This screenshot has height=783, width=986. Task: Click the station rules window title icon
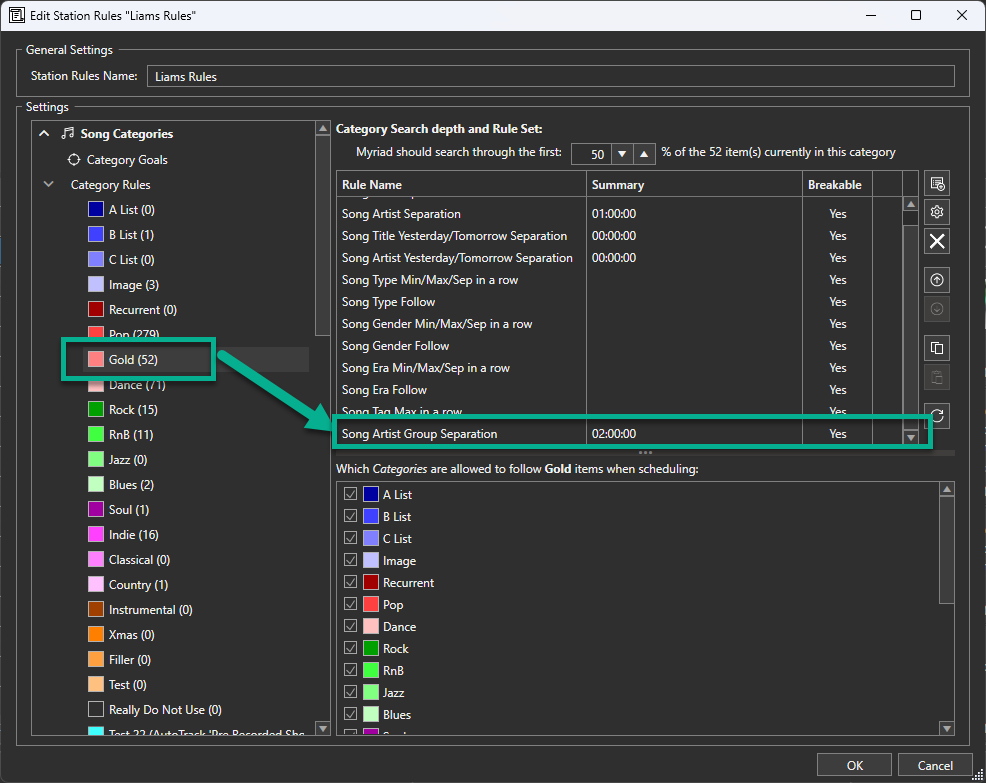[17, 15]
